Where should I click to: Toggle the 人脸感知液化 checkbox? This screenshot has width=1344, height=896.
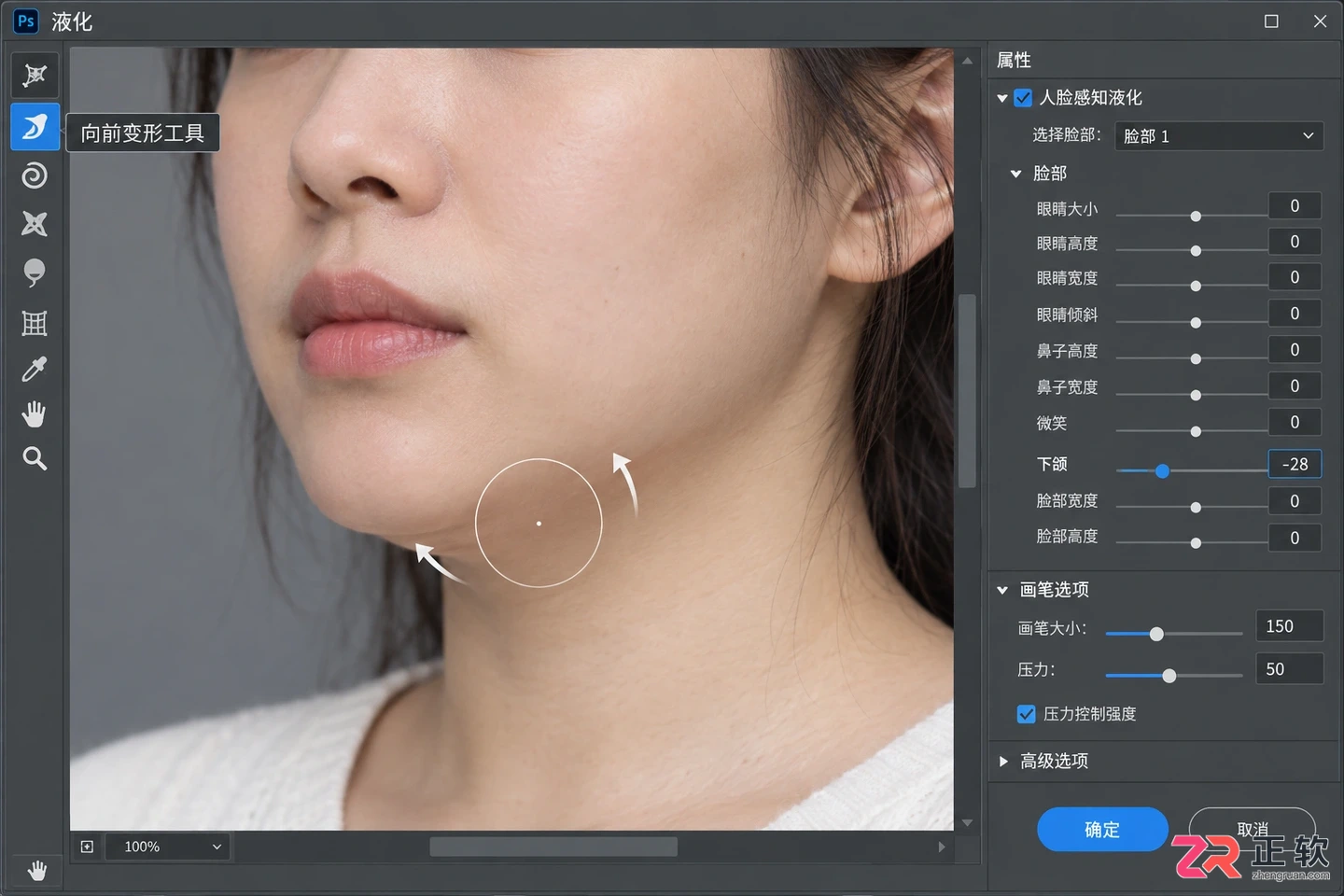(x=1023, y=97)
